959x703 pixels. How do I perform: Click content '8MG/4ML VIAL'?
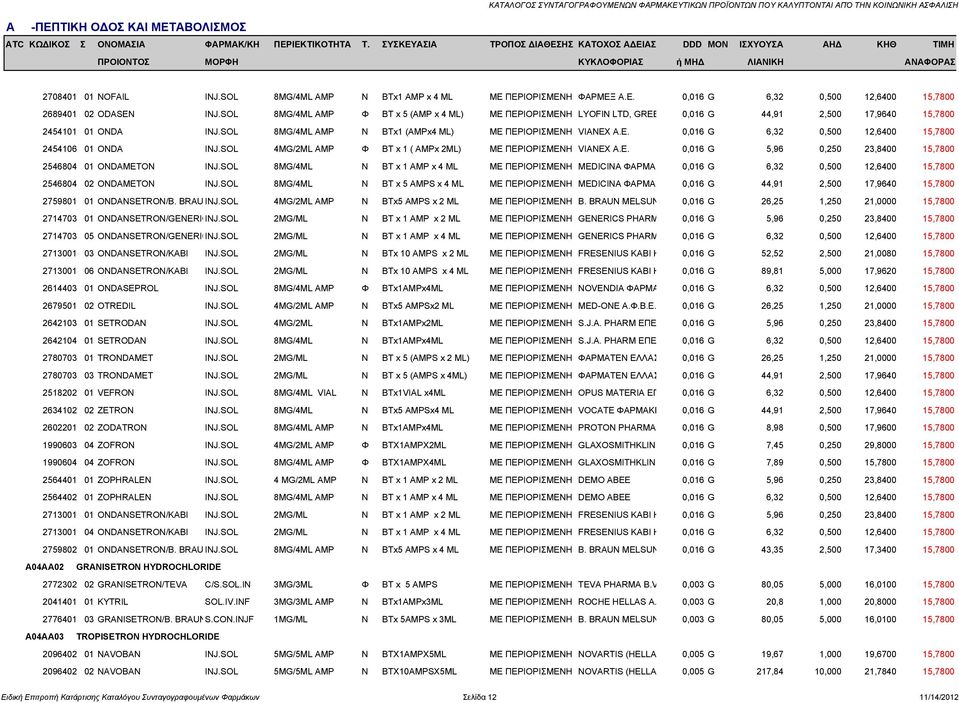[305, 393]
